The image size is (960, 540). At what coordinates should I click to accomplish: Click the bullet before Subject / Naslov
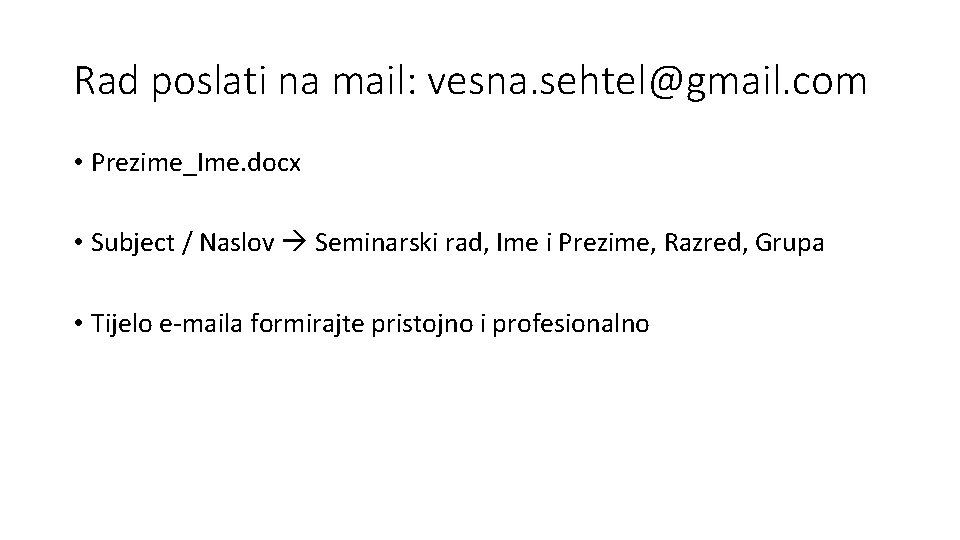79,243
